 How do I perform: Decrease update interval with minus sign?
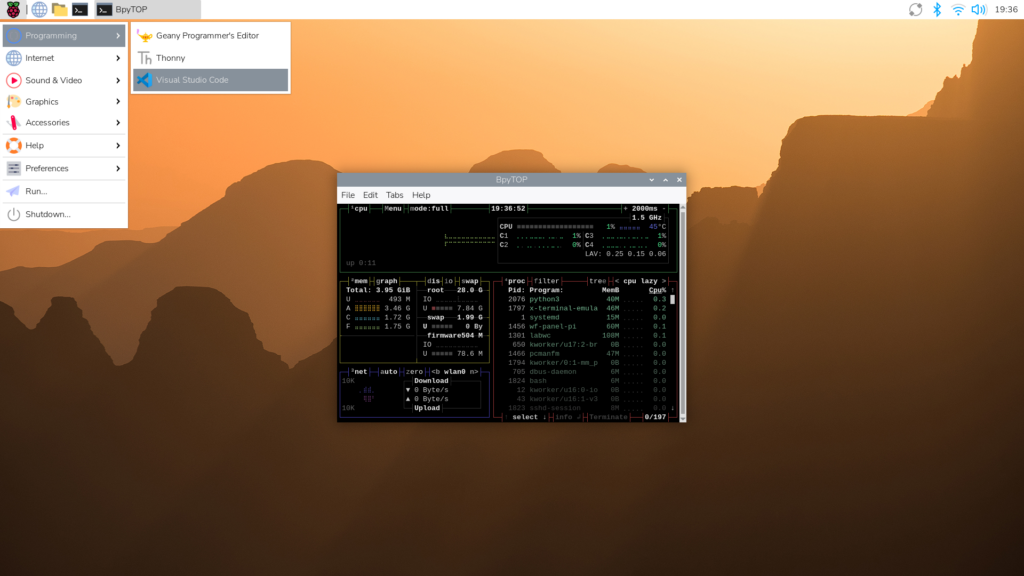click(x=664, y=209)
